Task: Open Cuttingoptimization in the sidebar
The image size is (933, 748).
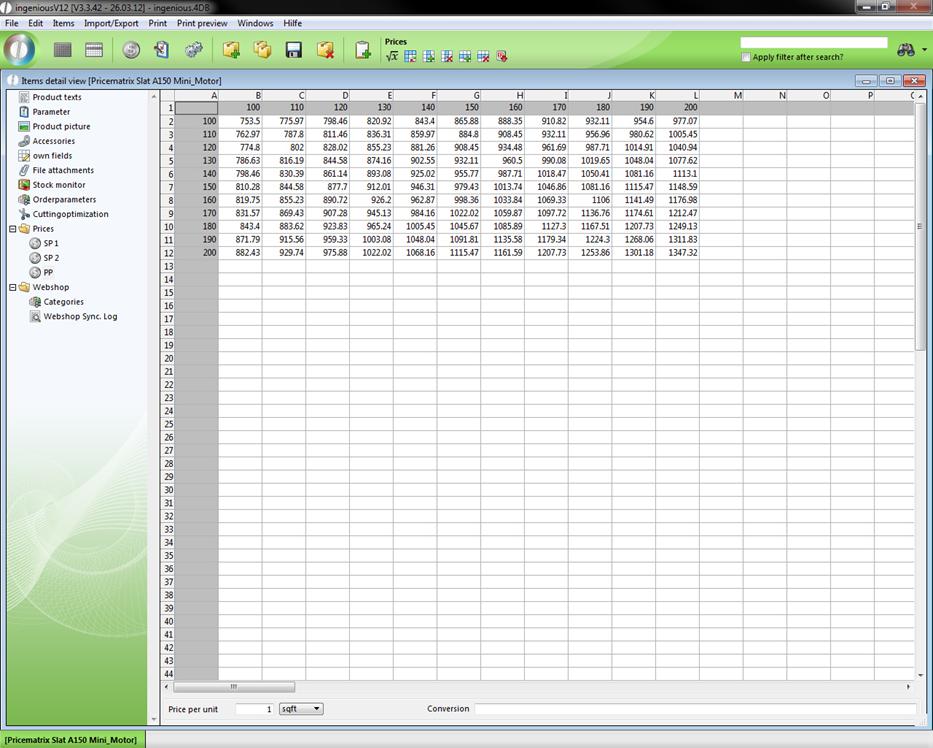Action: tap(70, 214)
